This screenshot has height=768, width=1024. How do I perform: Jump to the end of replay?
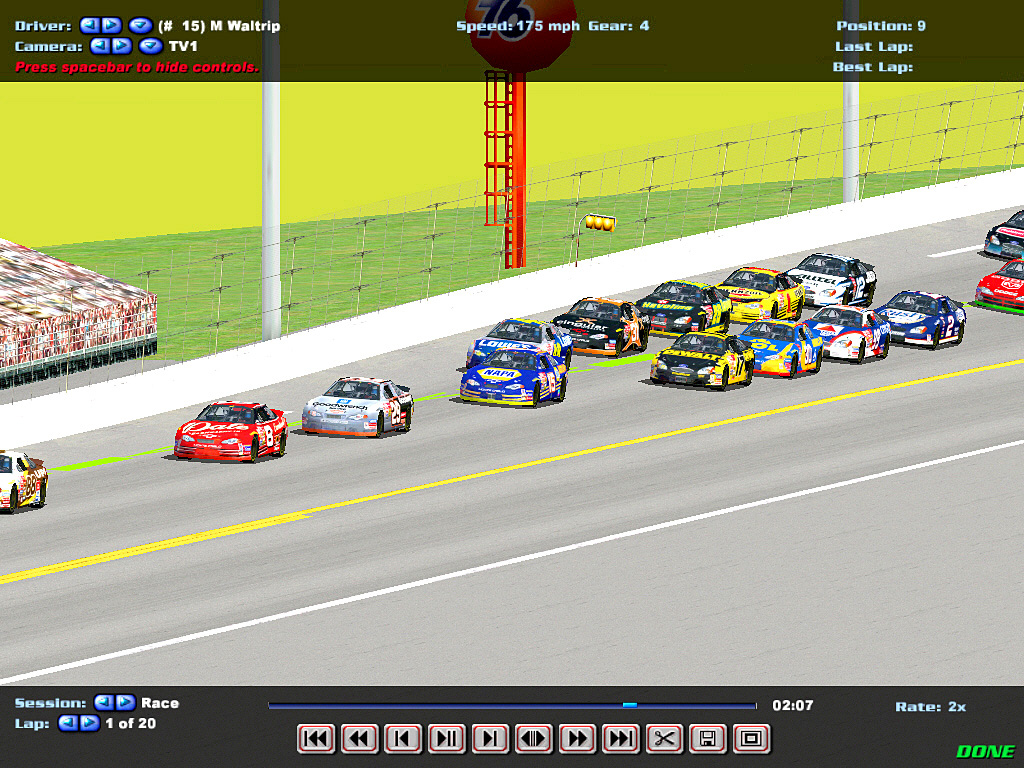620,739
